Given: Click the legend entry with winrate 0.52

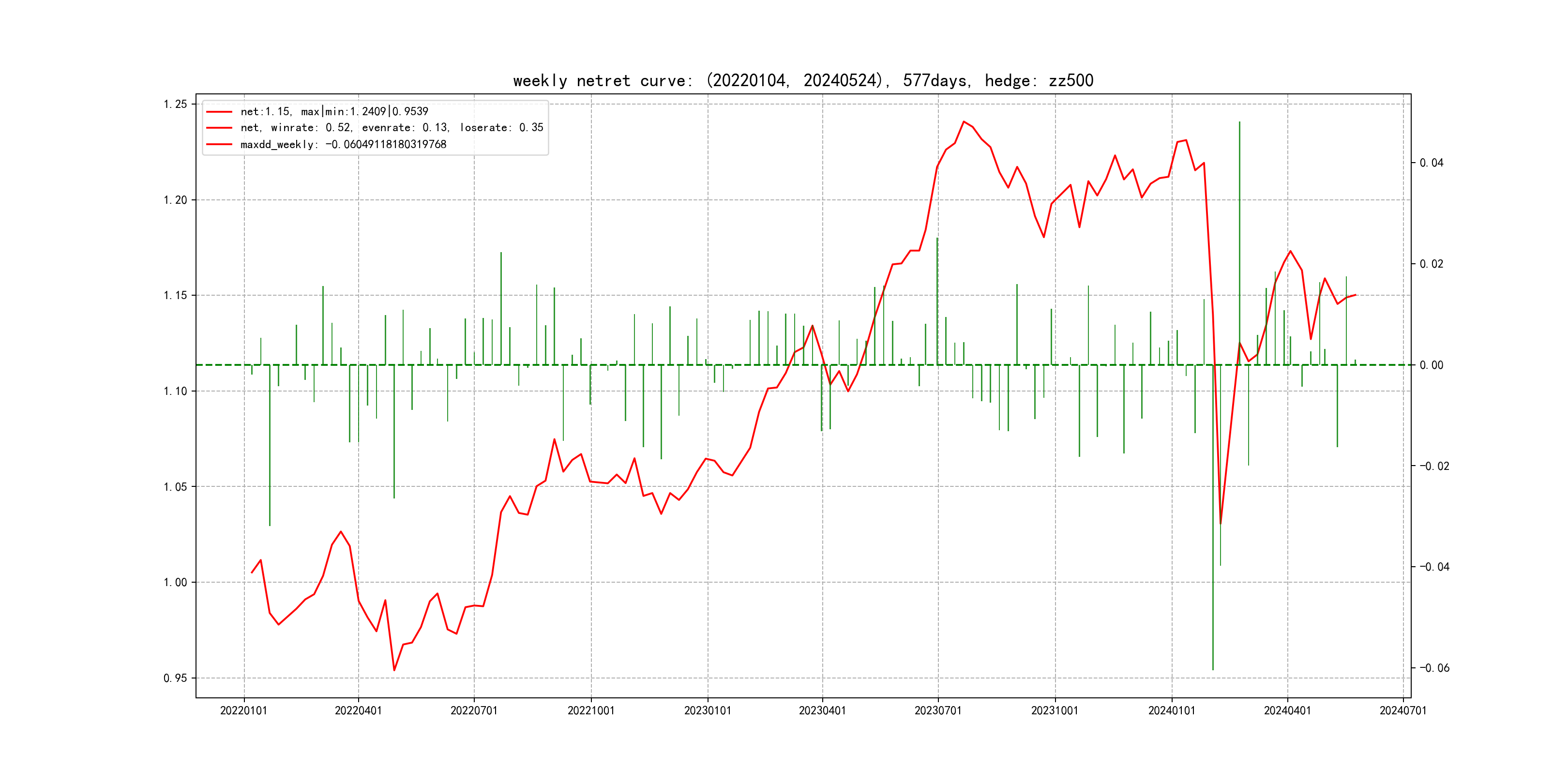Looking at the screenshot, I should coord(392,128).
